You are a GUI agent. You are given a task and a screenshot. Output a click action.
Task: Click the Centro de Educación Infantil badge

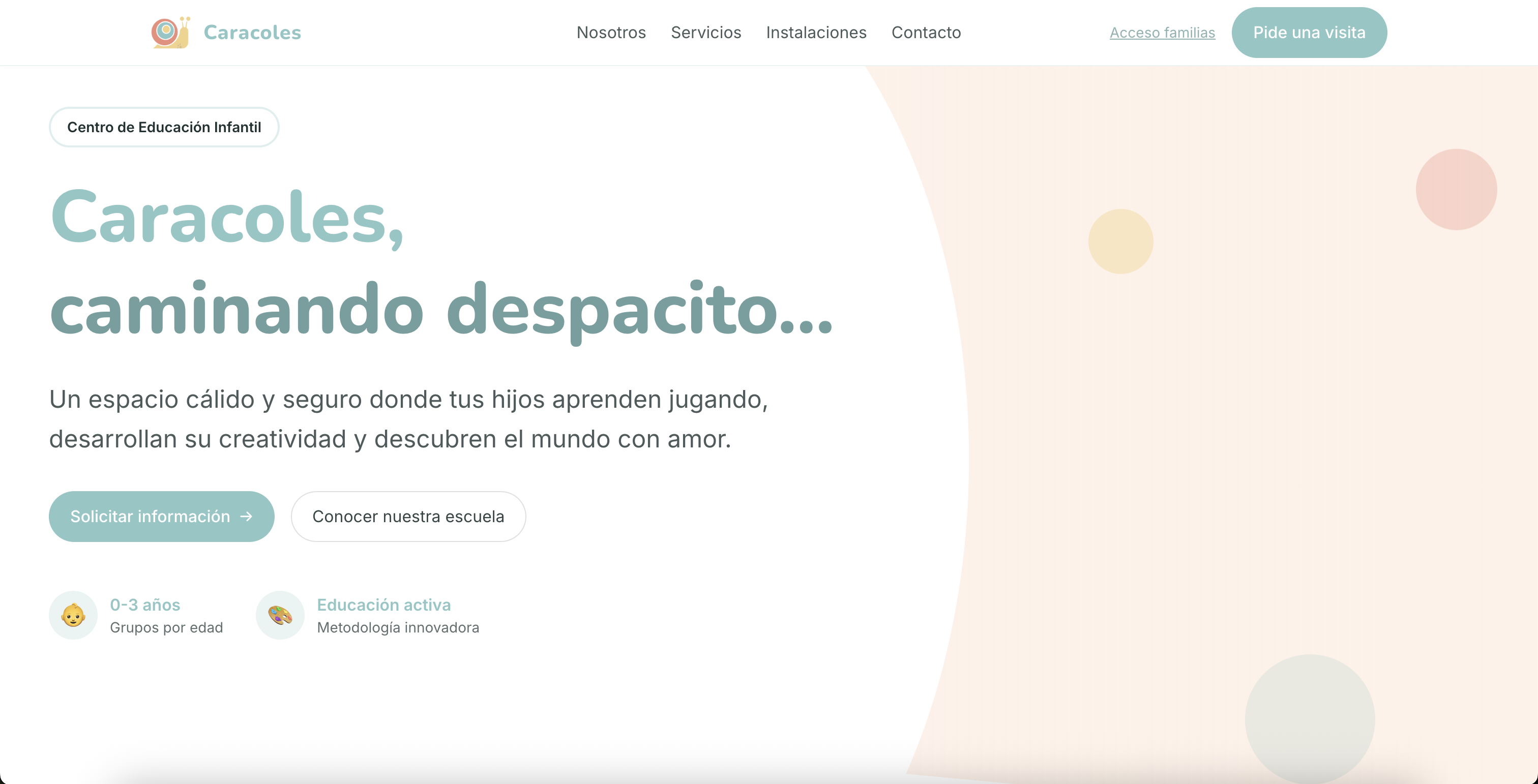[x=164, y=127]
